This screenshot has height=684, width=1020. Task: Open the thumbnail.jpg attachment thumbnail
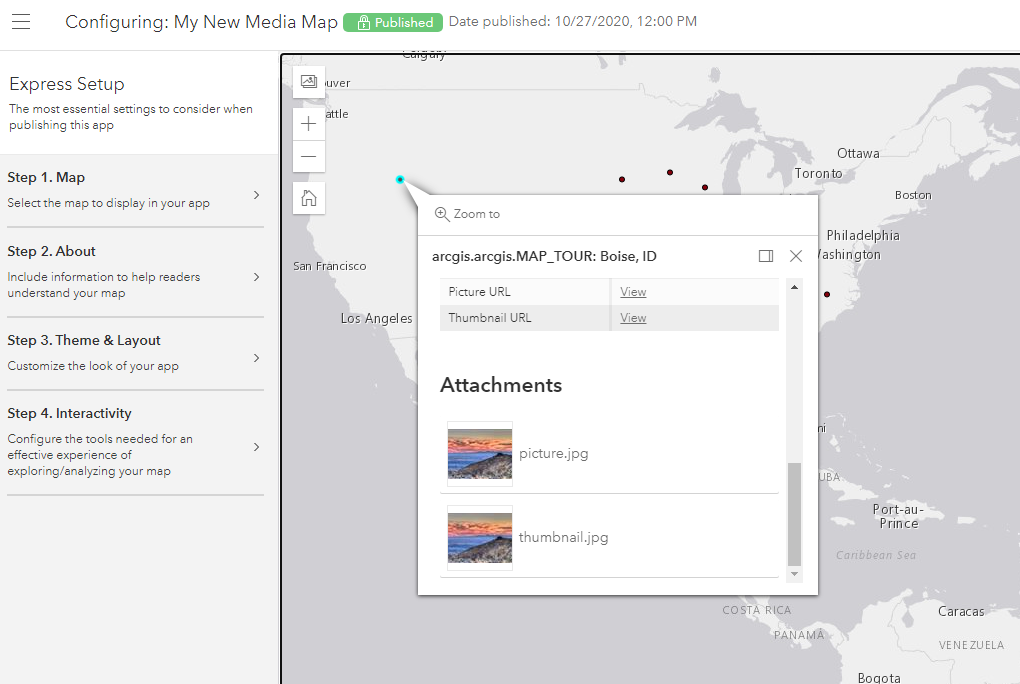[x=480, y=537]
